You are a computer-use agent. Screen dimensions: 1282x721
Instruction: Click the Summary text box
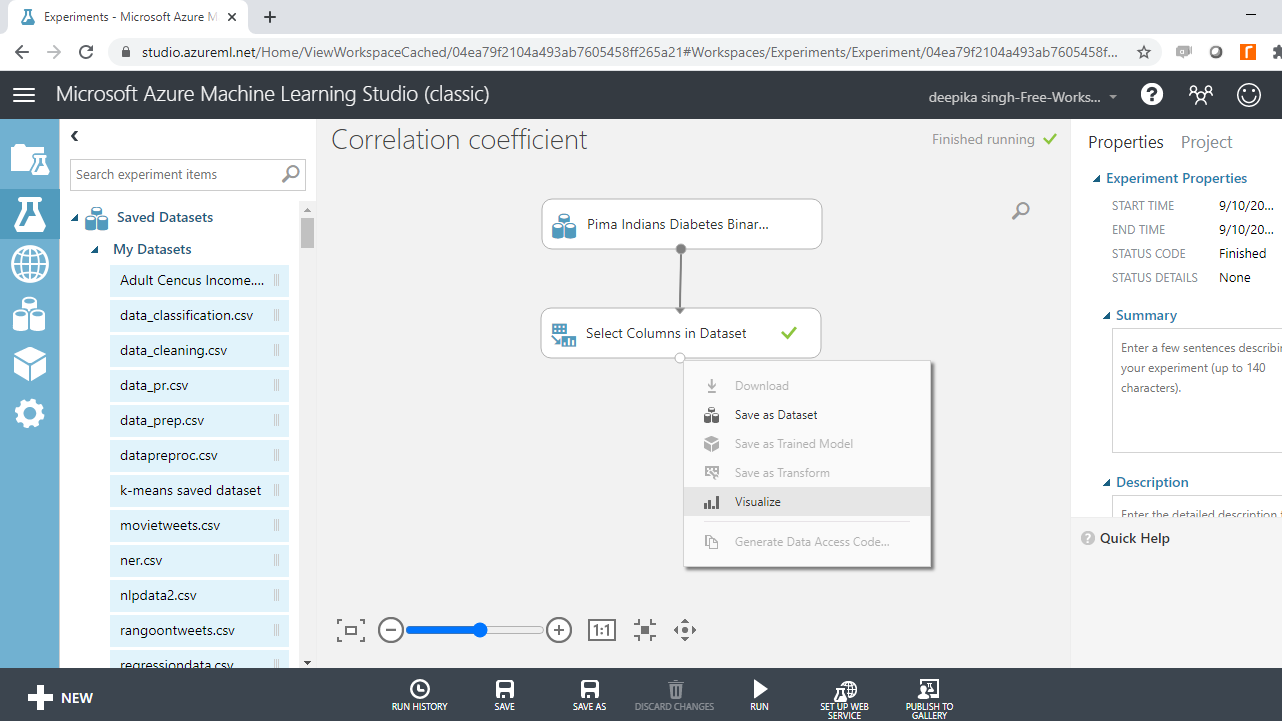[x=1197, y=391]
